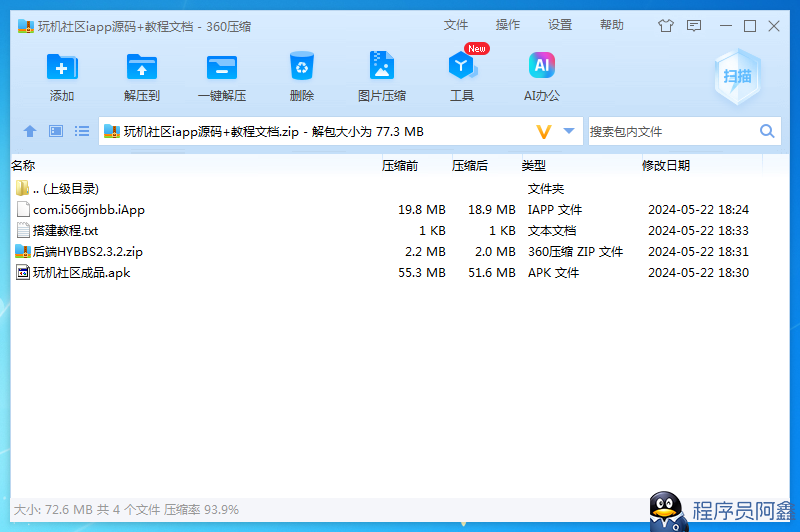Click the 51.6 MB compressed size cell
Viewport: 800px width, 532px height.
tap(491, 272)
